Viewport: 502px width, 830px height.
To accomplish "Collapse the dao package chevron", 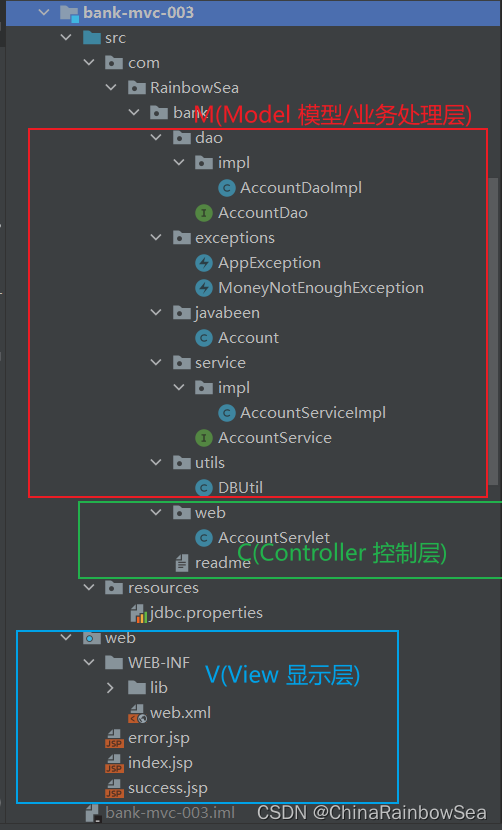I will click(x=156, y=138).
